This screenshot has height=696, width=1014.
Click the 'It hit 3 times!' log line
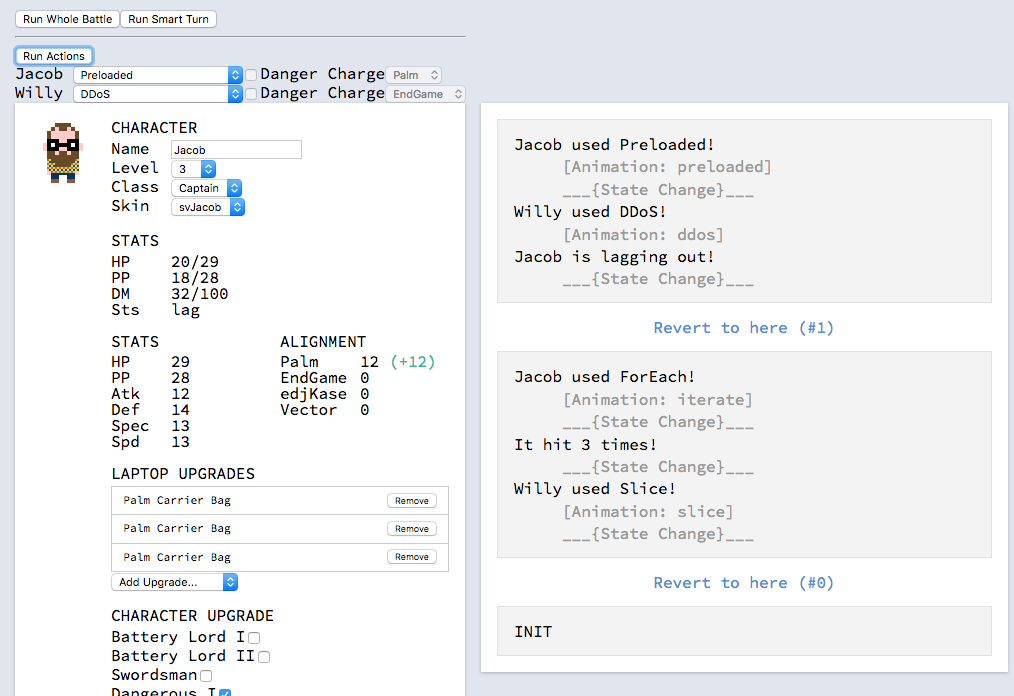[585, 444]
